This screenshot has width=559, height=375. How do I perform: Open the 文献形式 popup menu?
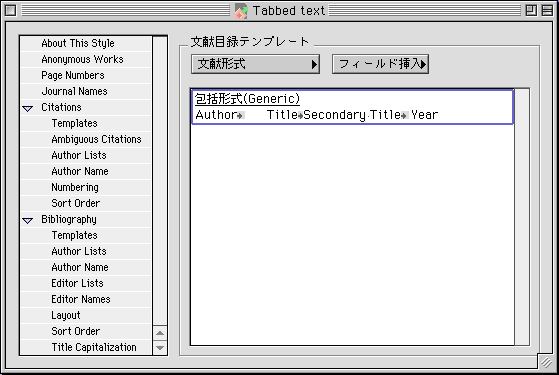255,64
